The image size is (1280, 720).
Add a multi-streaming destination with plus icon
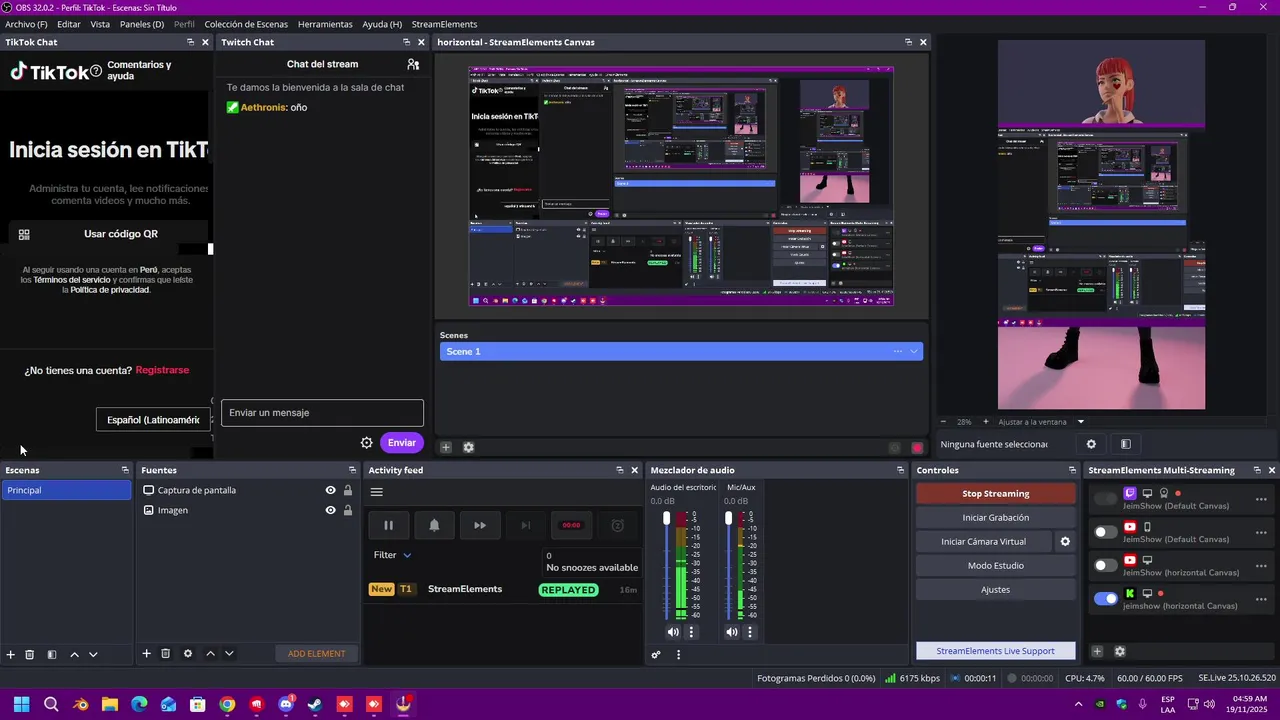(1097, 652)
